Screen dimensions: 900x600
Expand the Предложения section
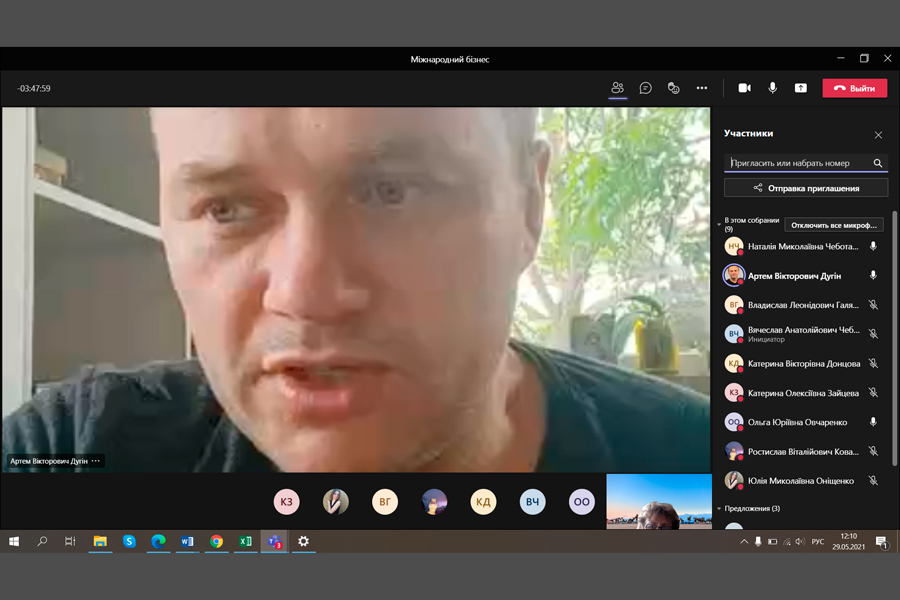click(719, 509)
